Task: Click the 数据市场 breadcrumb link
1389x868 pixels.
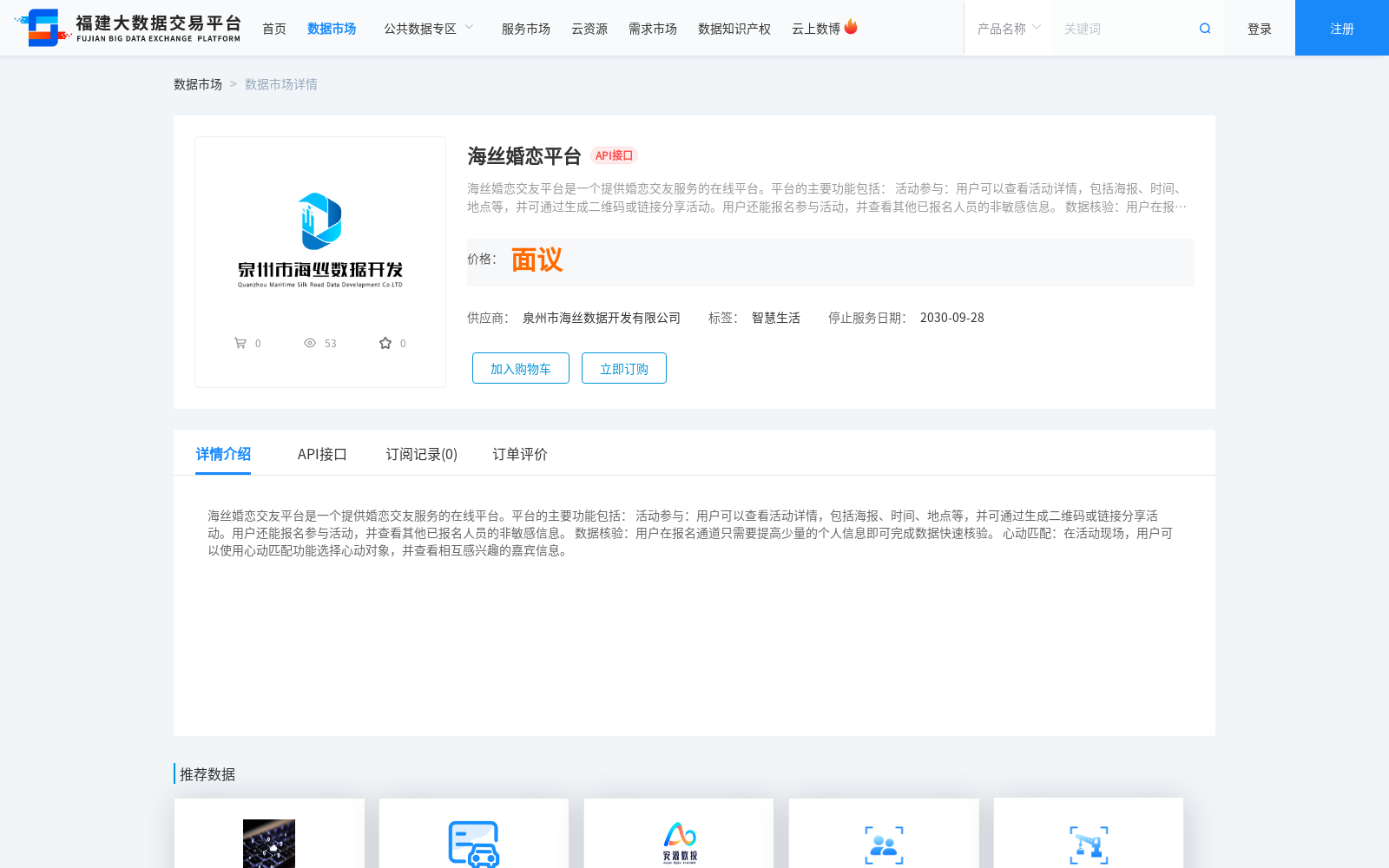Action: [x=198, y=84]
